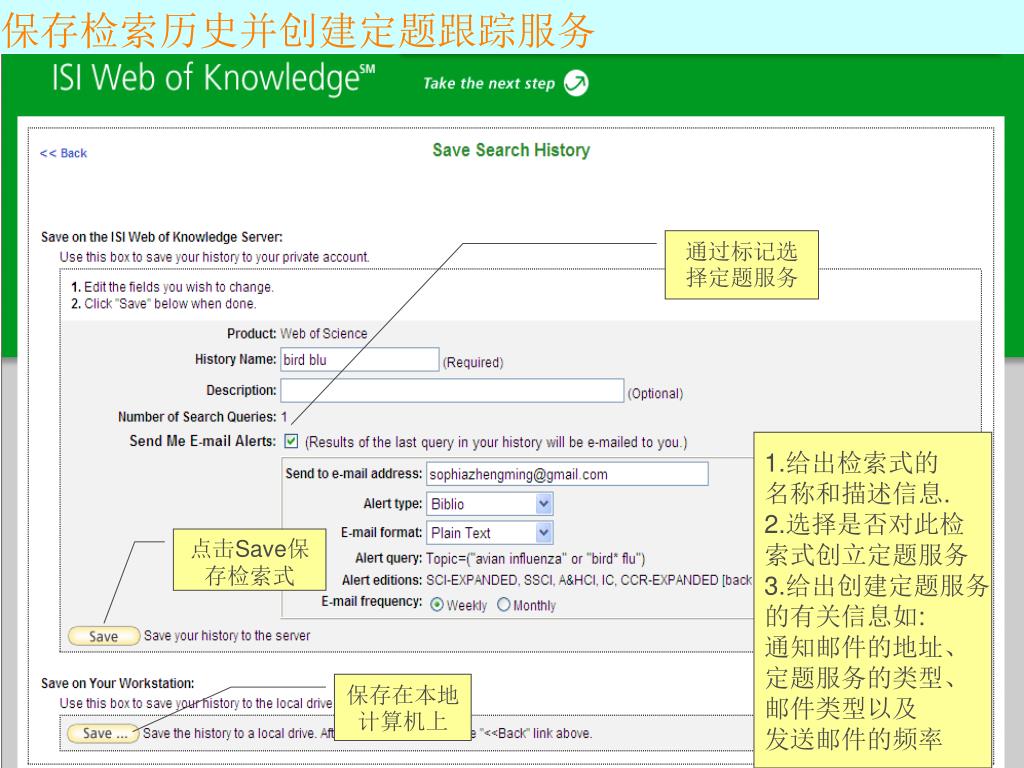Click the Save ... button for workstation

(x=104, y=733)
